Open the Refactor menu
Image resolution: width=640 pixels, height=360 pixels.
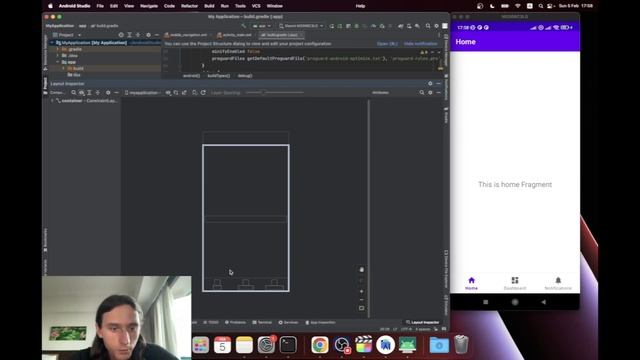pos(189,6)
